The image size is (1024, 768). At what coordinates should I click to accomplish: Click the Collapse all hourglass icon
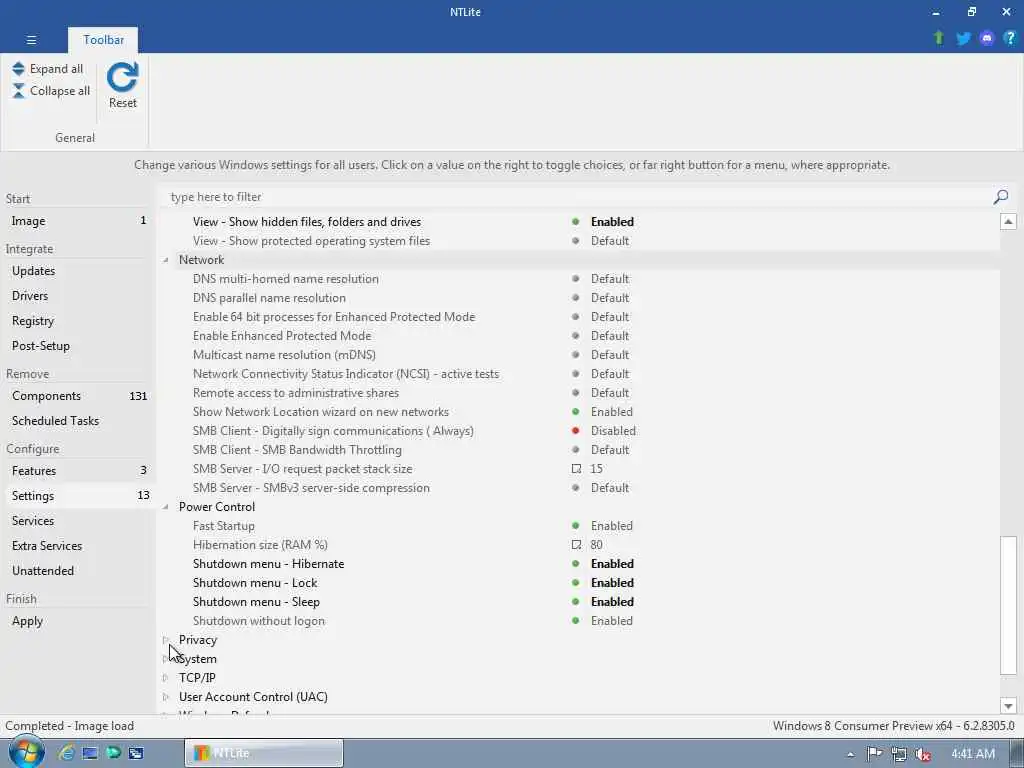[x=18, y=91]
